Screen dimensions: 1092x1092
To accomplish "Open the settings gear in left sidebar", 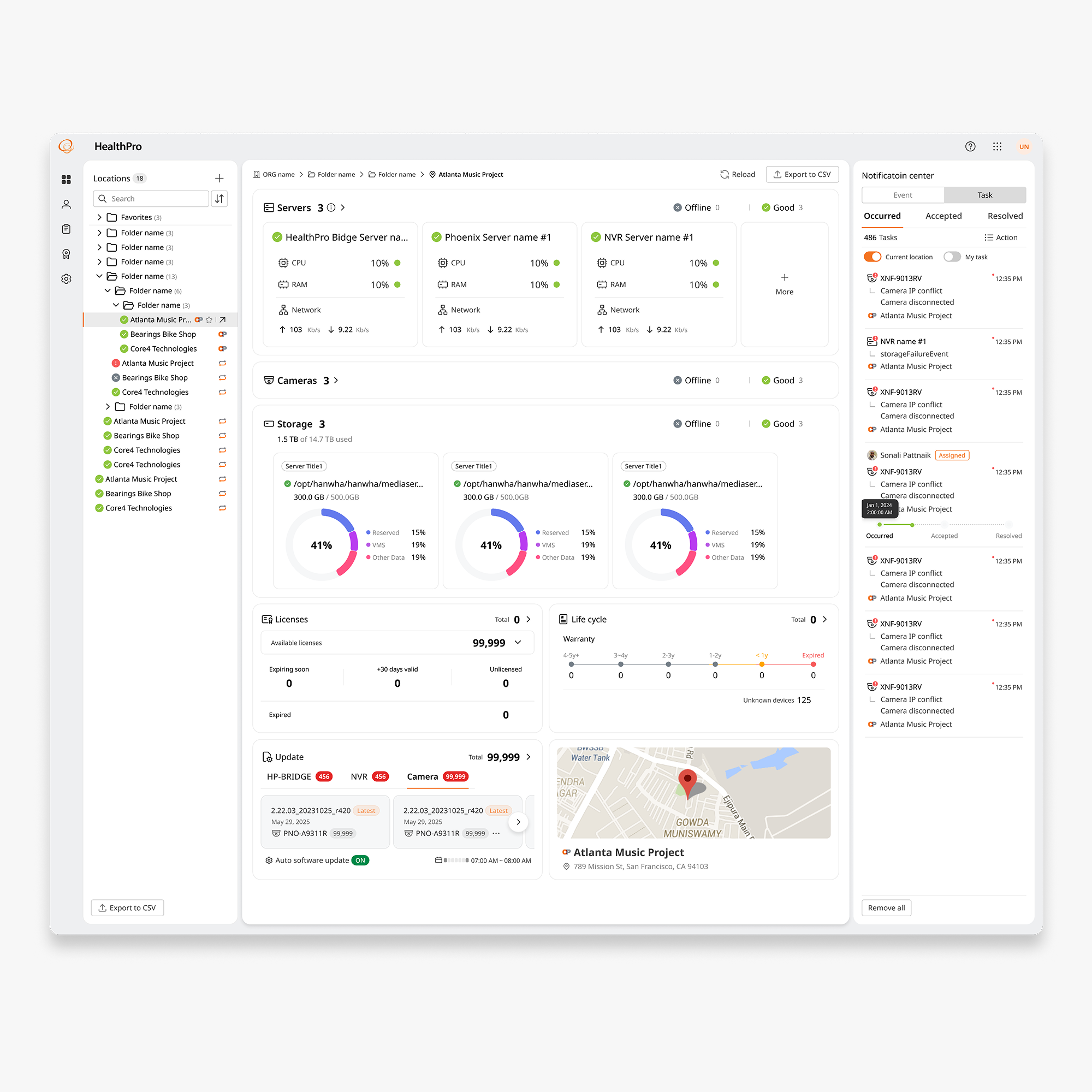I will pyautogui.click(x=66, y=278).
